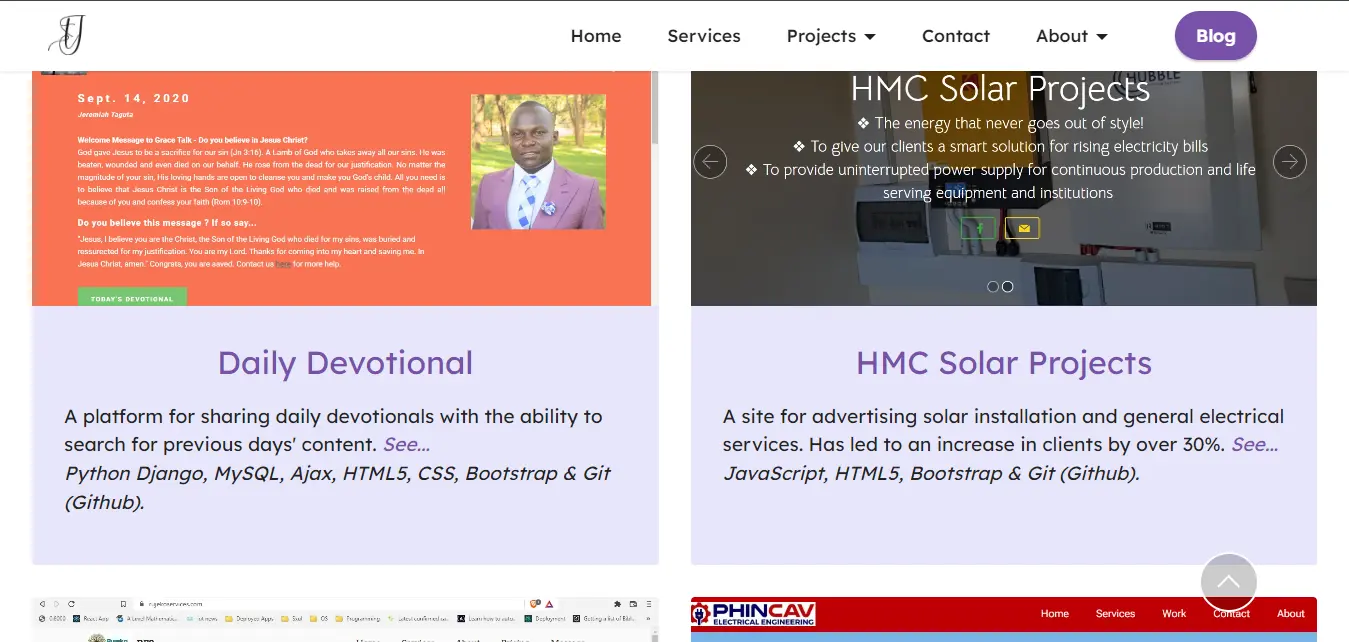
Task: Click padlock icon in the screenshot address bar
Action: click(141, 603)
